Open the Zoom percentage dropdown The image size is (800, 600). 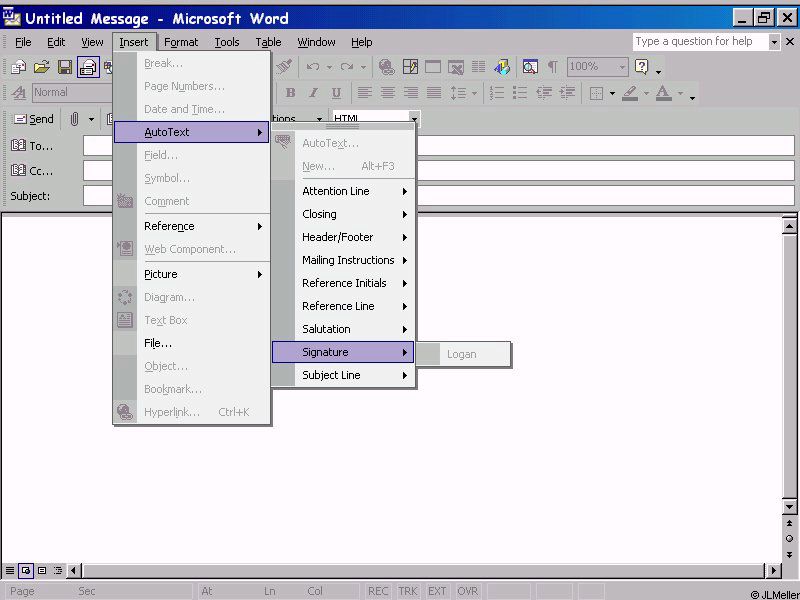click(x=622, y=67)
